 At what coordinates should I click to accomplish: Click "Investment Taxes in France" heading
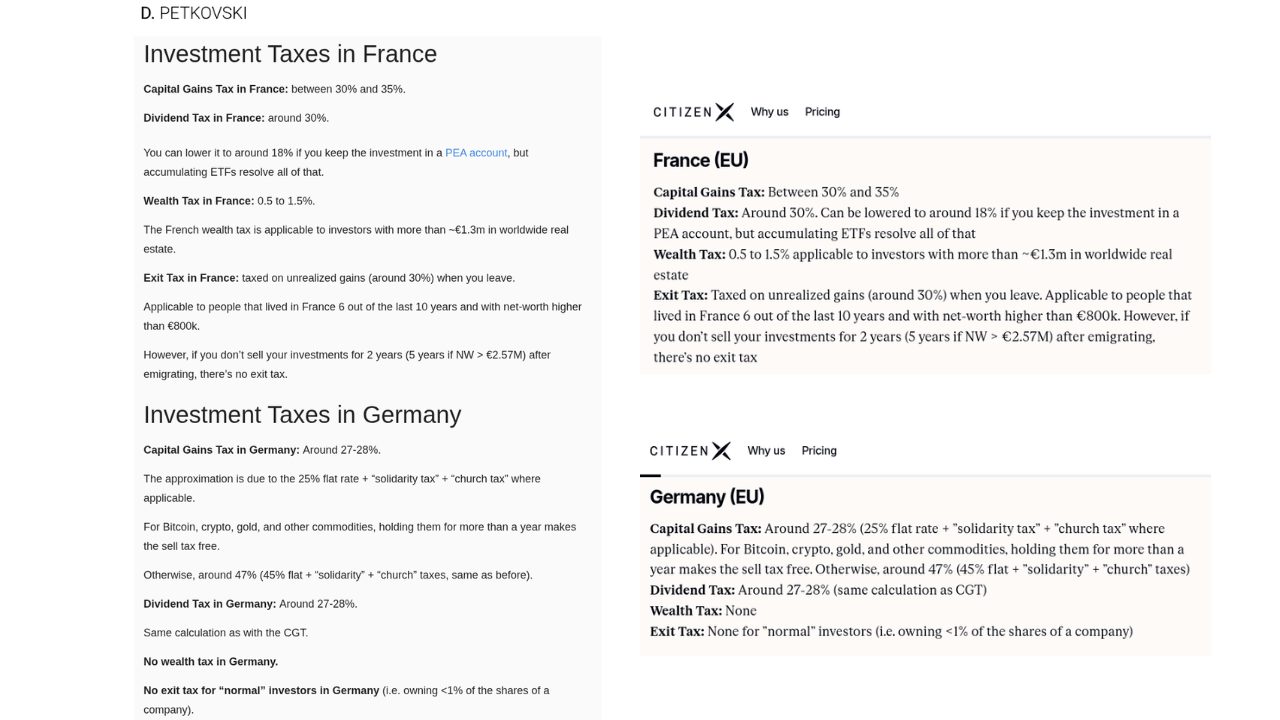tap(290, 54)
